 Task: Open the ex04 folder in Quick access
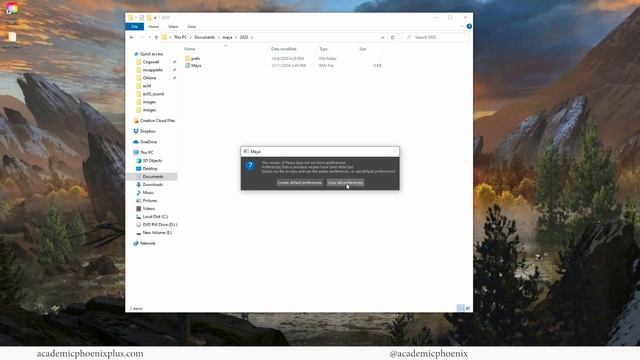point(147,86)
